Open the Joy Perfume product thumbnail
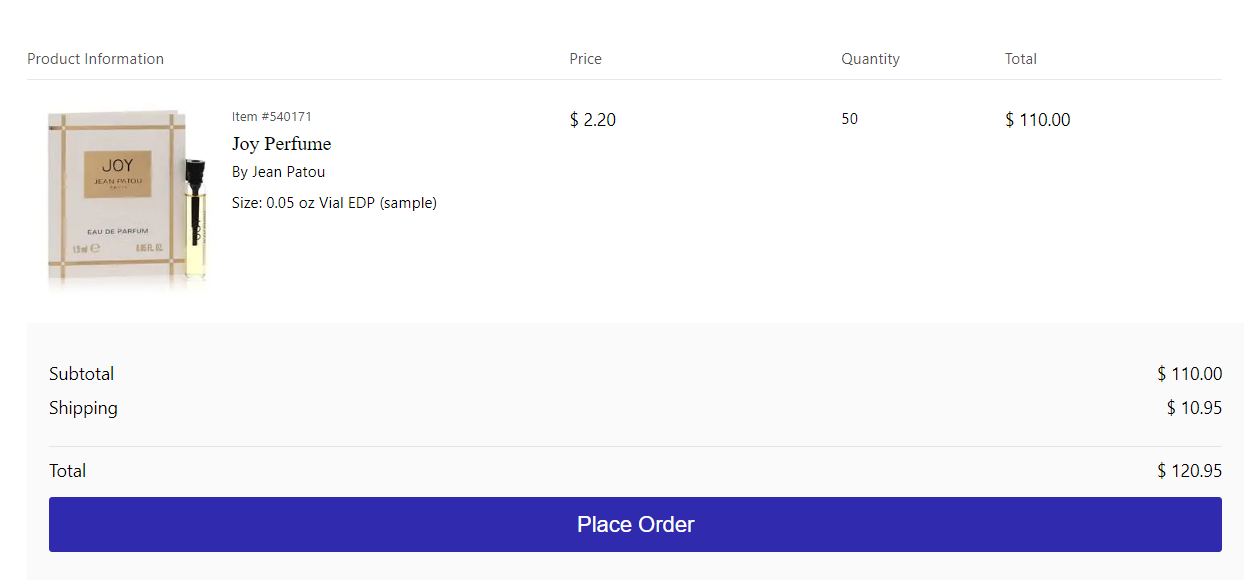The width and height of the screenshot is (1258, 582). (128, 199)
